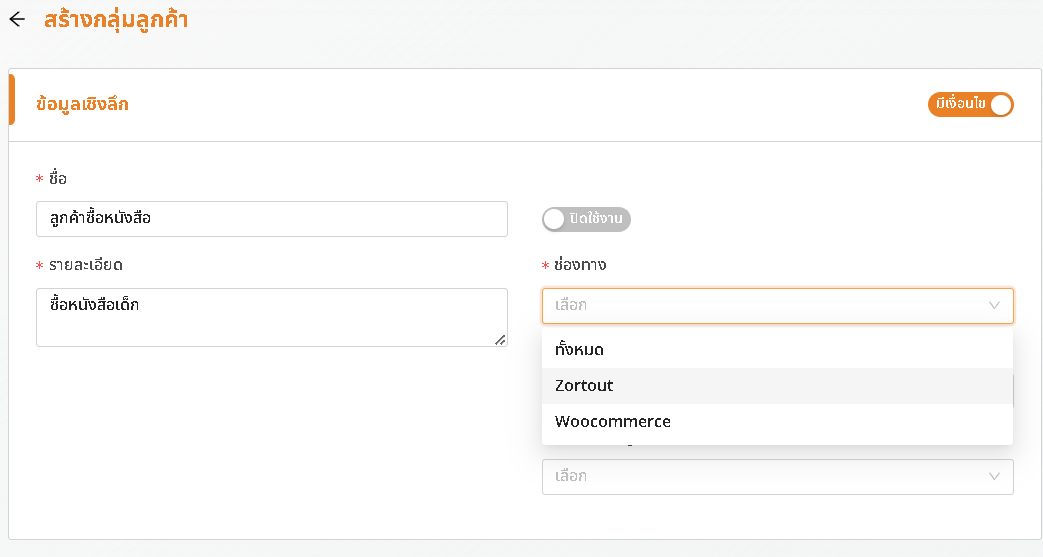1043x557 pixels.
Task: Click the textarea resize grip icon
Action: [500, 339]
